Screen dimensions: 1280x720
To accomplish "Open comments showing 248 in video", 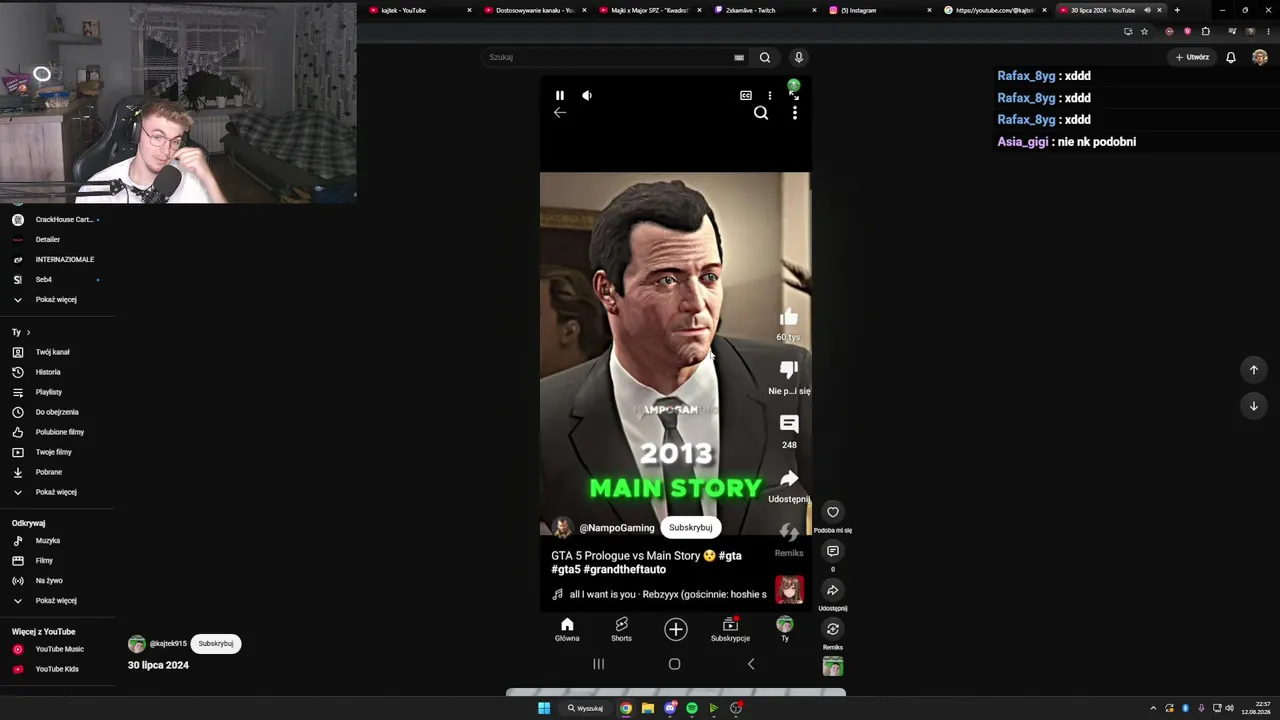I will [789, 424].
